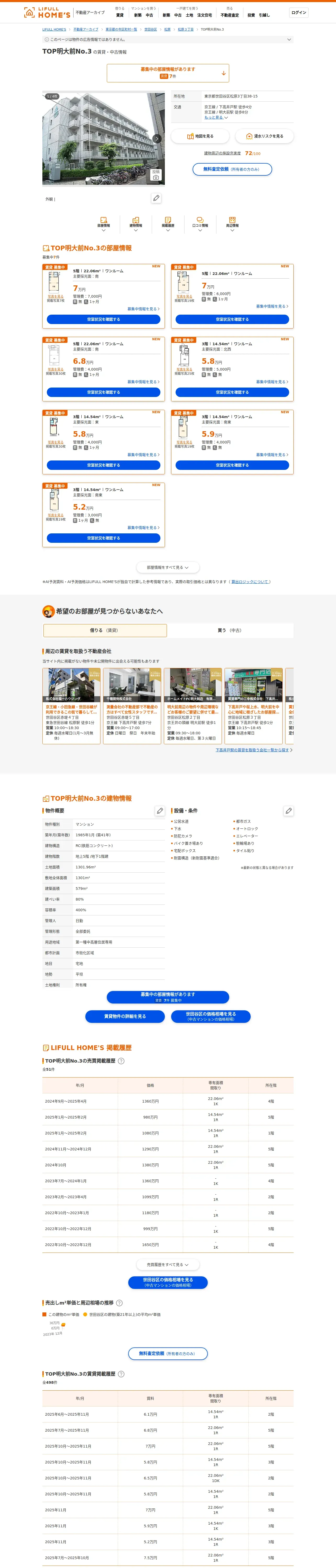
Task: Open 写真を見る link for the 6.8万円 room
Action: [55, 370]
